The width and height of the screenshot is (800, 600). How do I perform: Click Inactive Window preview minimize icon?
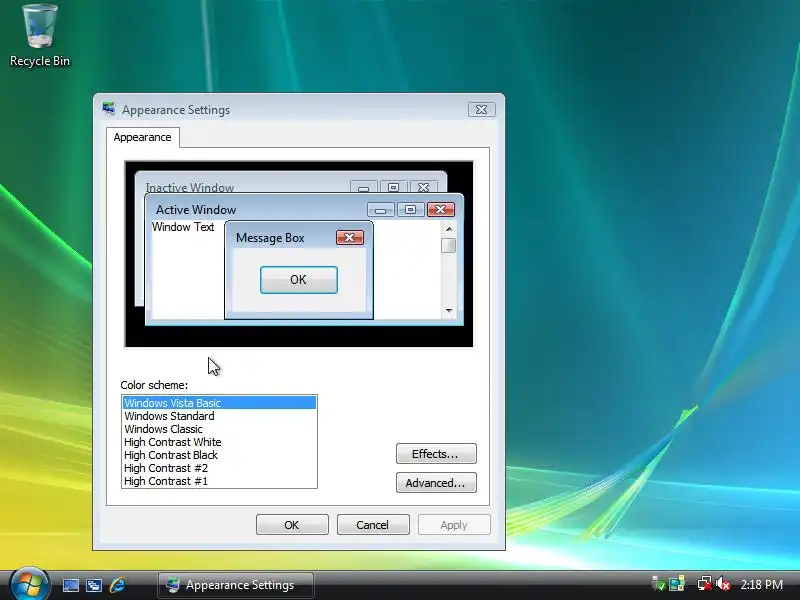(363, 187)
